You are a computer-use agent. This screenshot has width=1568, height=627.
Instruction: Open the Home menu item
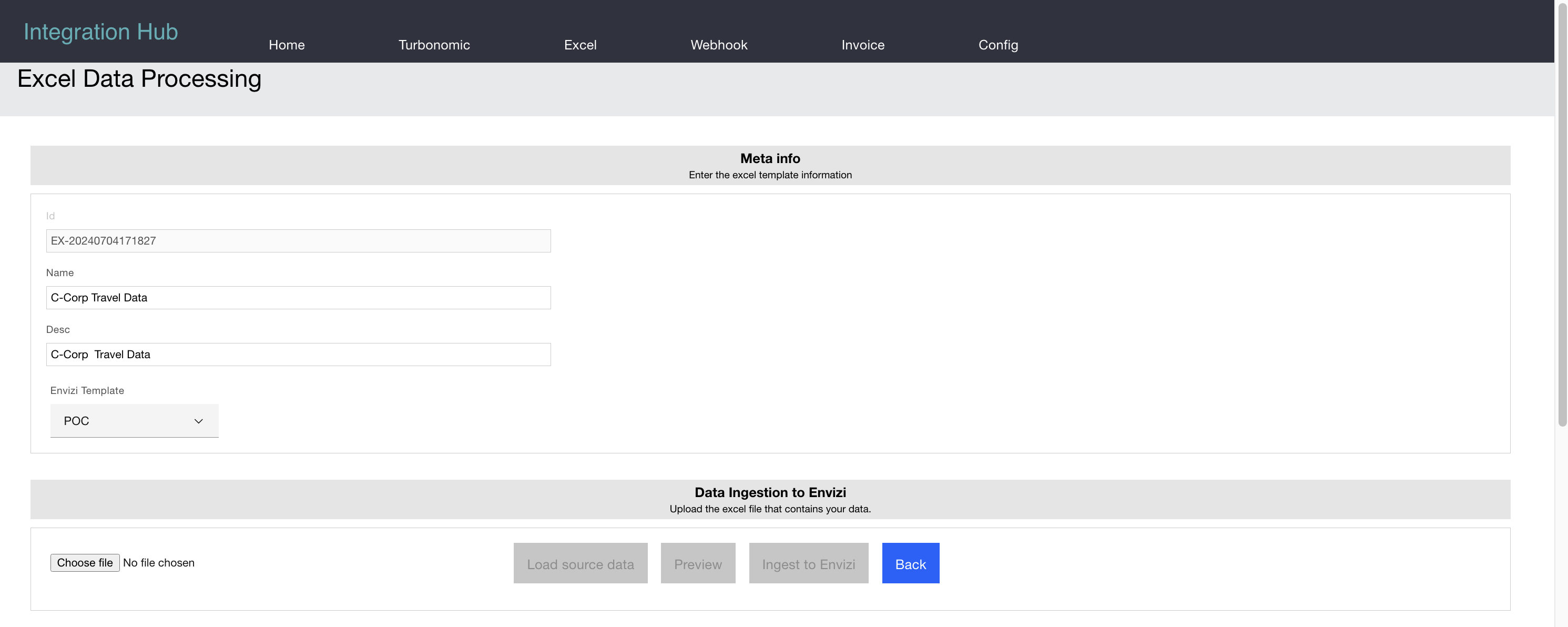click(x=287, y=45)
